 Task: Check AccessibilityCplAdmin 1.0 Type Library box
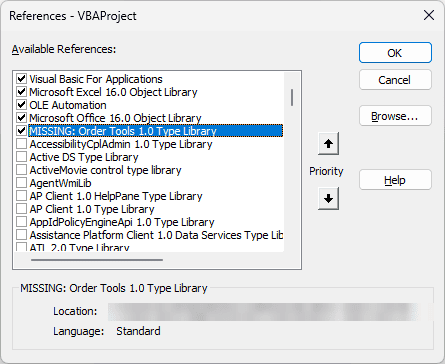pyautogui.click(x=22, y=144)
